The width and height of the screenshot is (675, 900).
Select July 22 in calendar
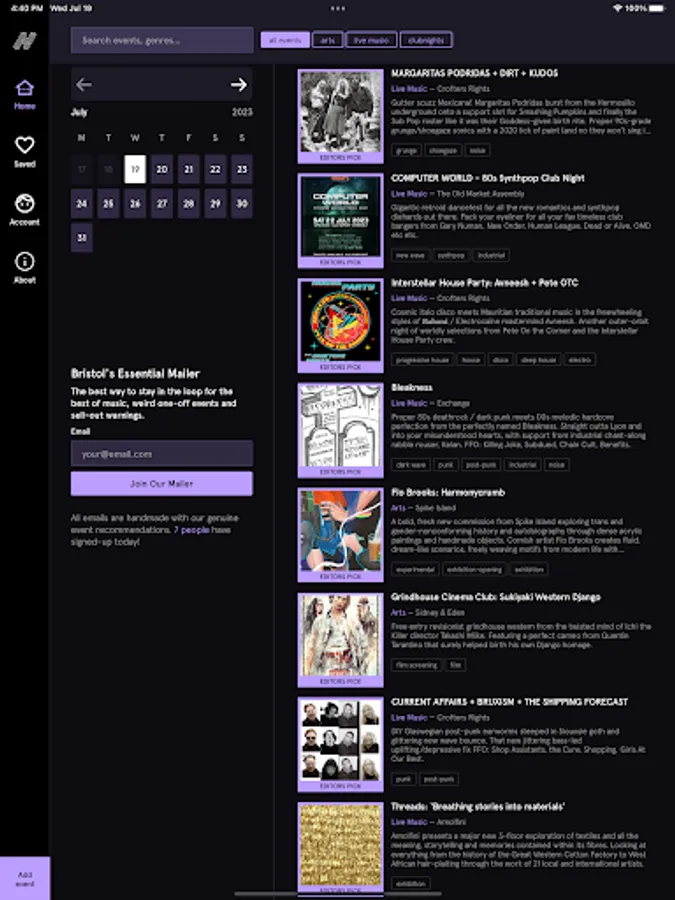tap(215, 169)
